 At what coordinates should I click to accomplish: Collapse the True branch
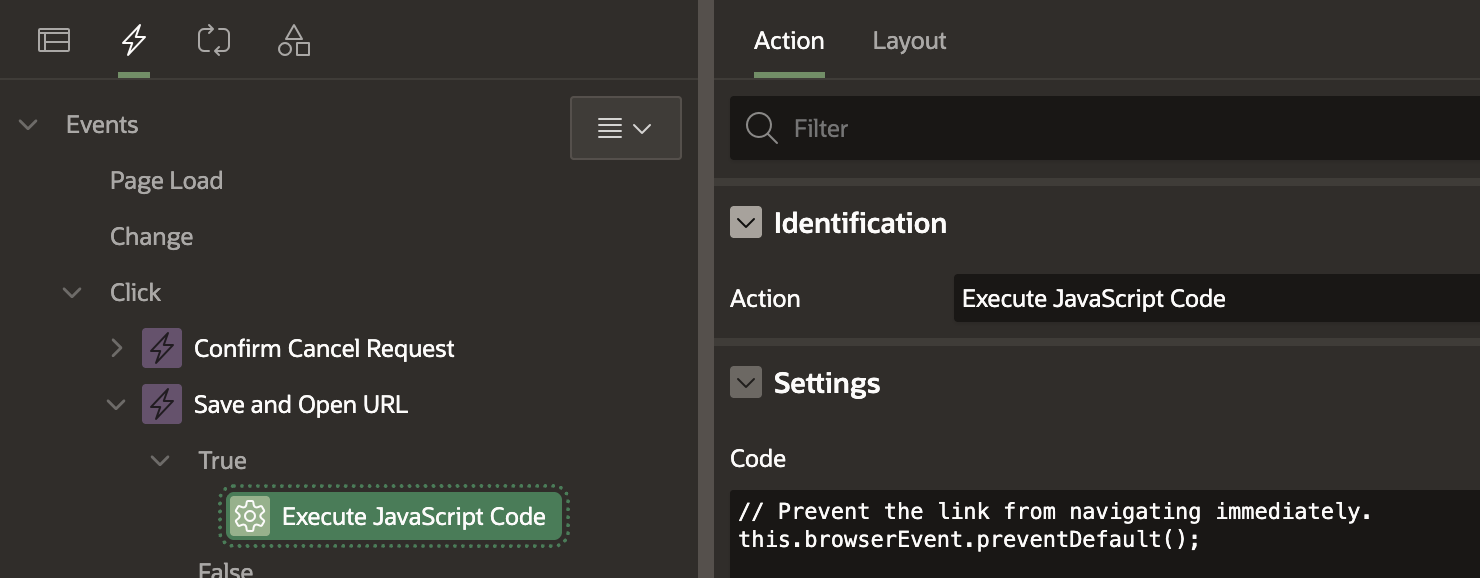[161, 461]
